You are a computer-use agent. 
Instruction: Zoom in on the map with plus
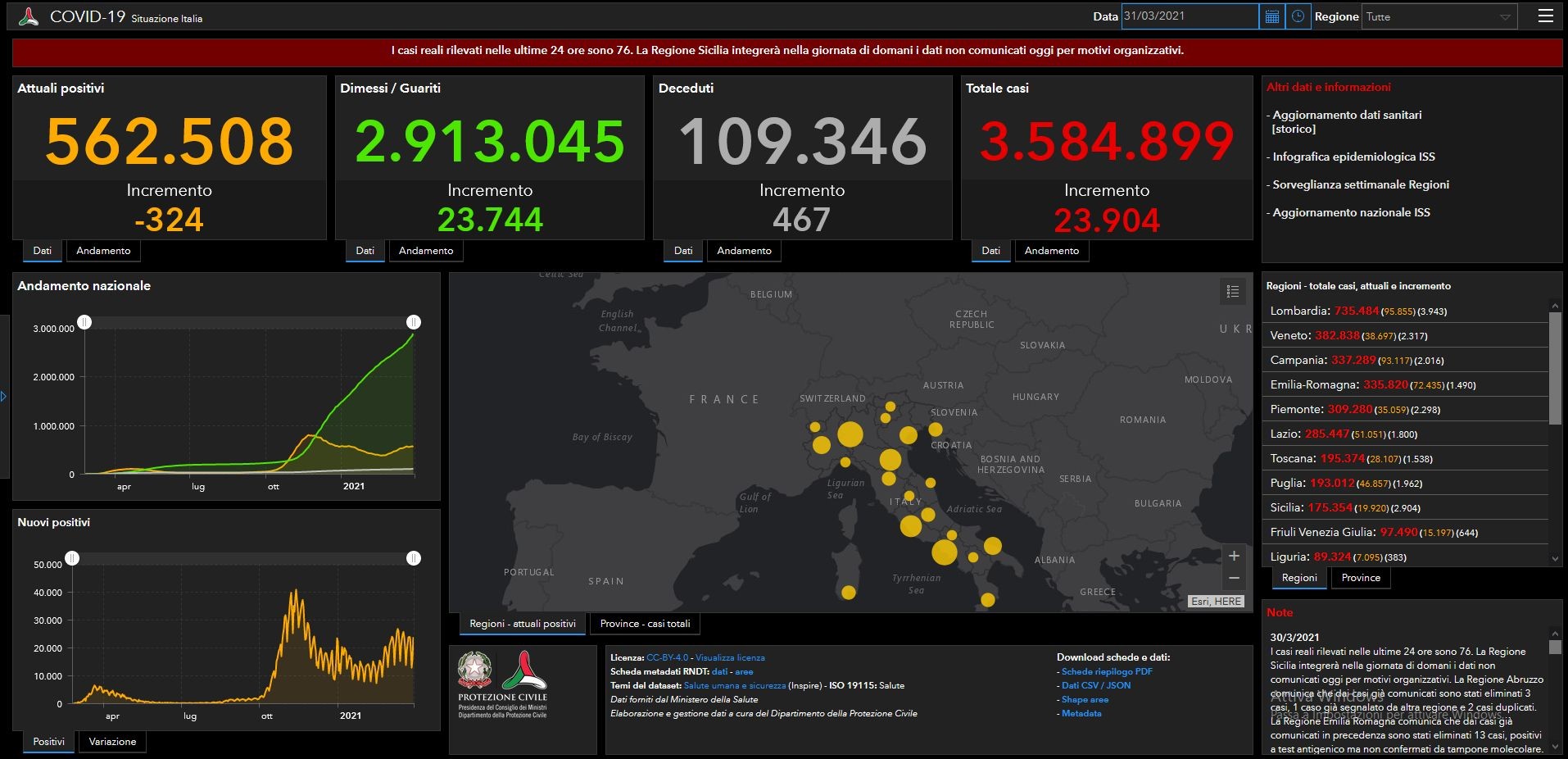1234,556
